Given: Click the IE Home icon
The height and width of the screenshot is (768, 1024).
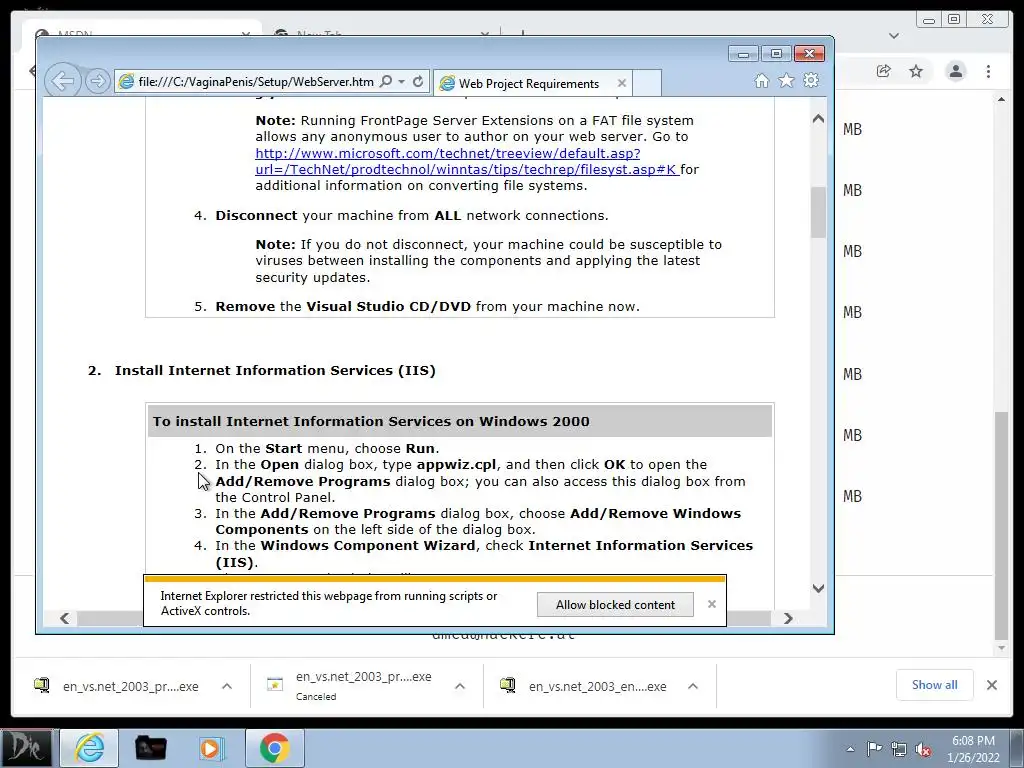Looking at the screenshot, I should 761,80.
